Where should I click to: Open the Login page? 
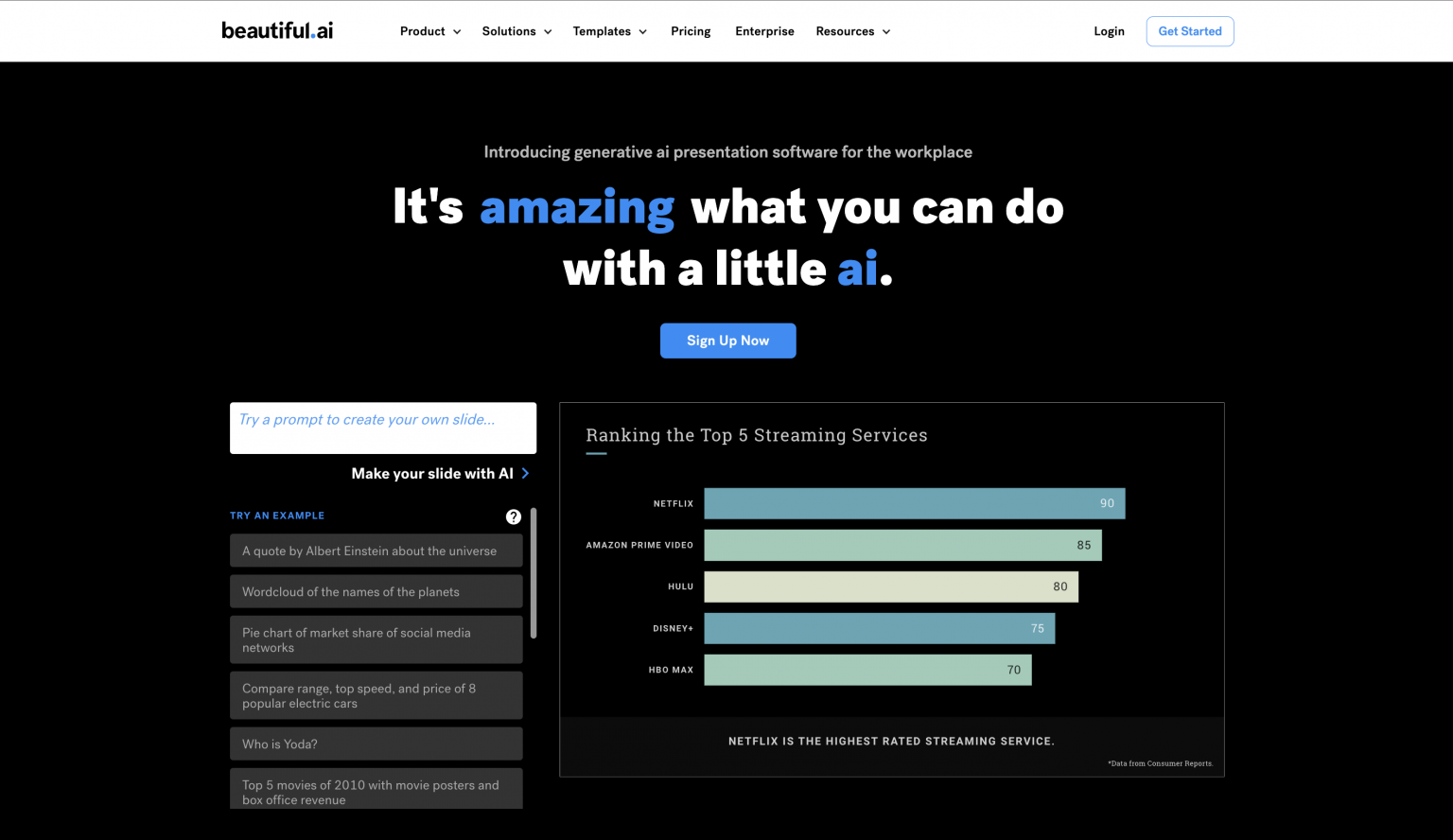1109,31
